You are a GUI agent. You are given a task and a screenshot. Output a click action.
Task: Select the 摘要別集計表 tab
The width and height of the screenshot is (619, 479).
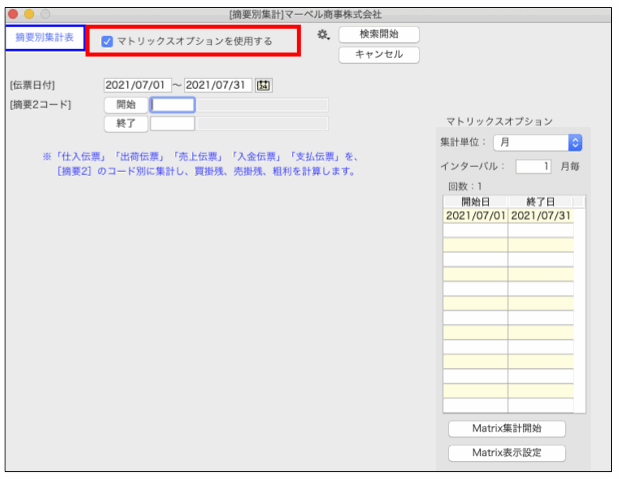tap(45, 38)
